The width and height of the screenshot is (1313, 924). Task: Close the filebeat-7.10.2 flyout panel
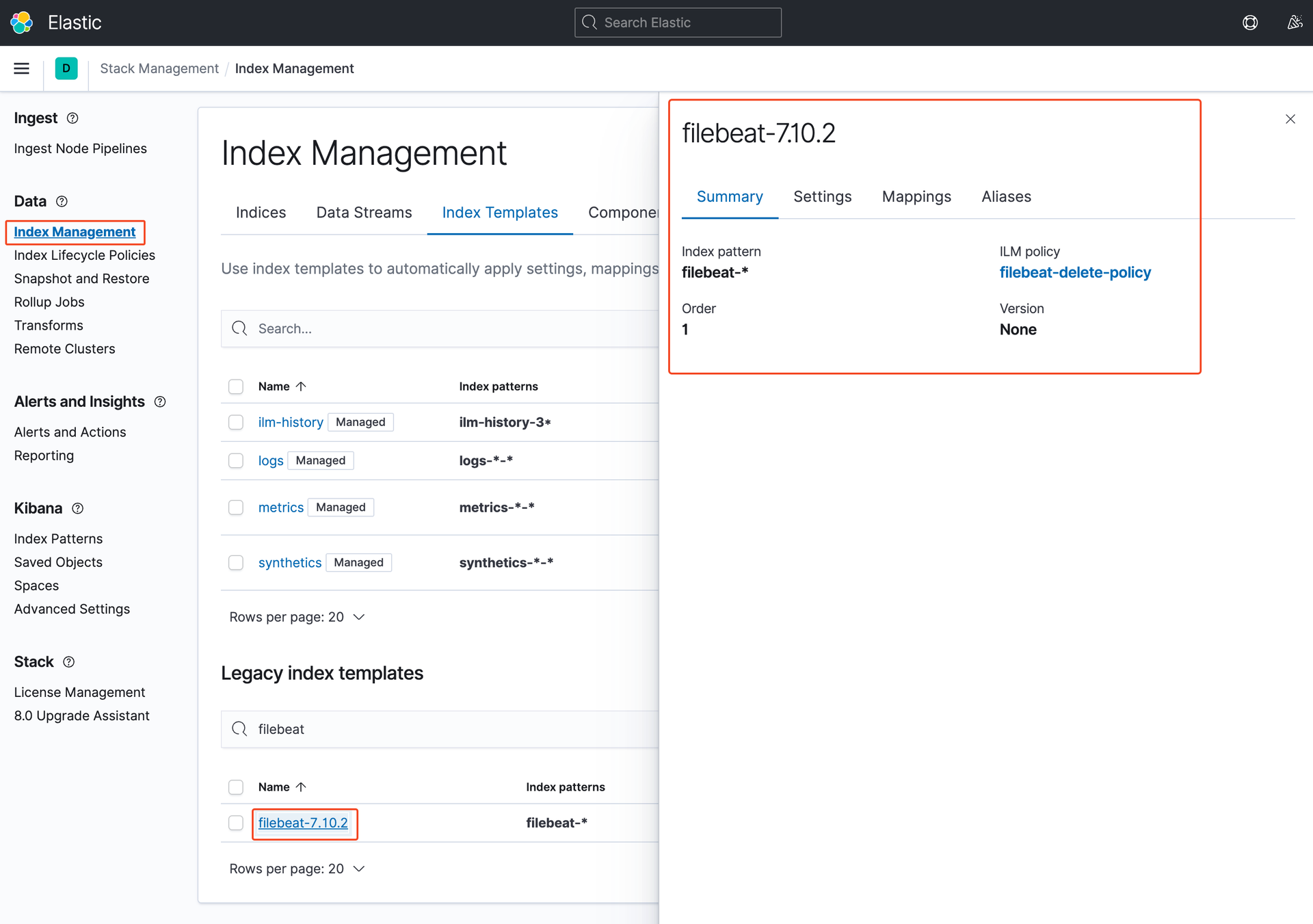tap(1290, 119)
